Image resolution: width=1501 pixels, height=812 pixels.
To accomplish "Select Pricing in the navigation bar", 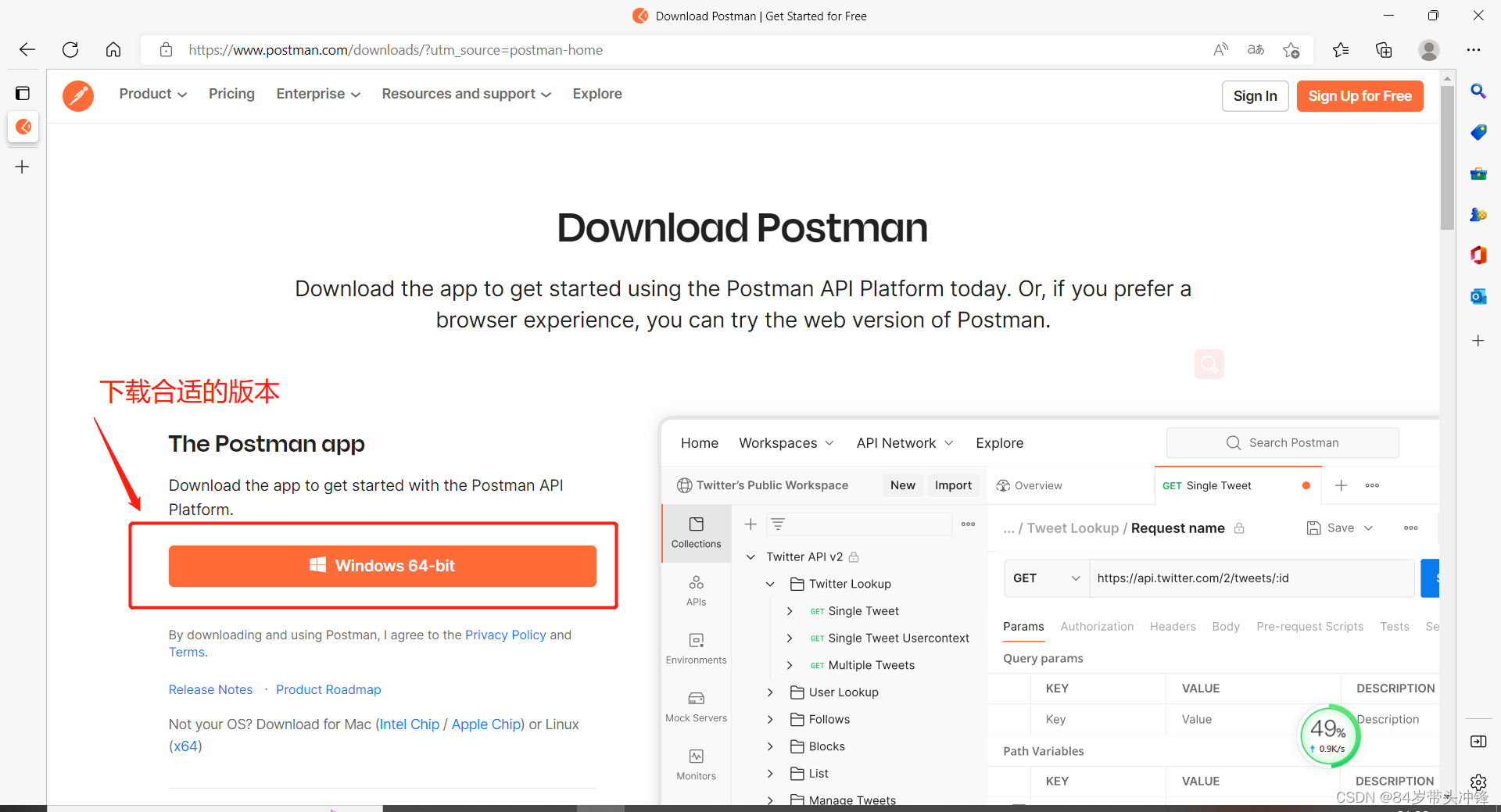I will pyautogui.click(x=231, y=94).
